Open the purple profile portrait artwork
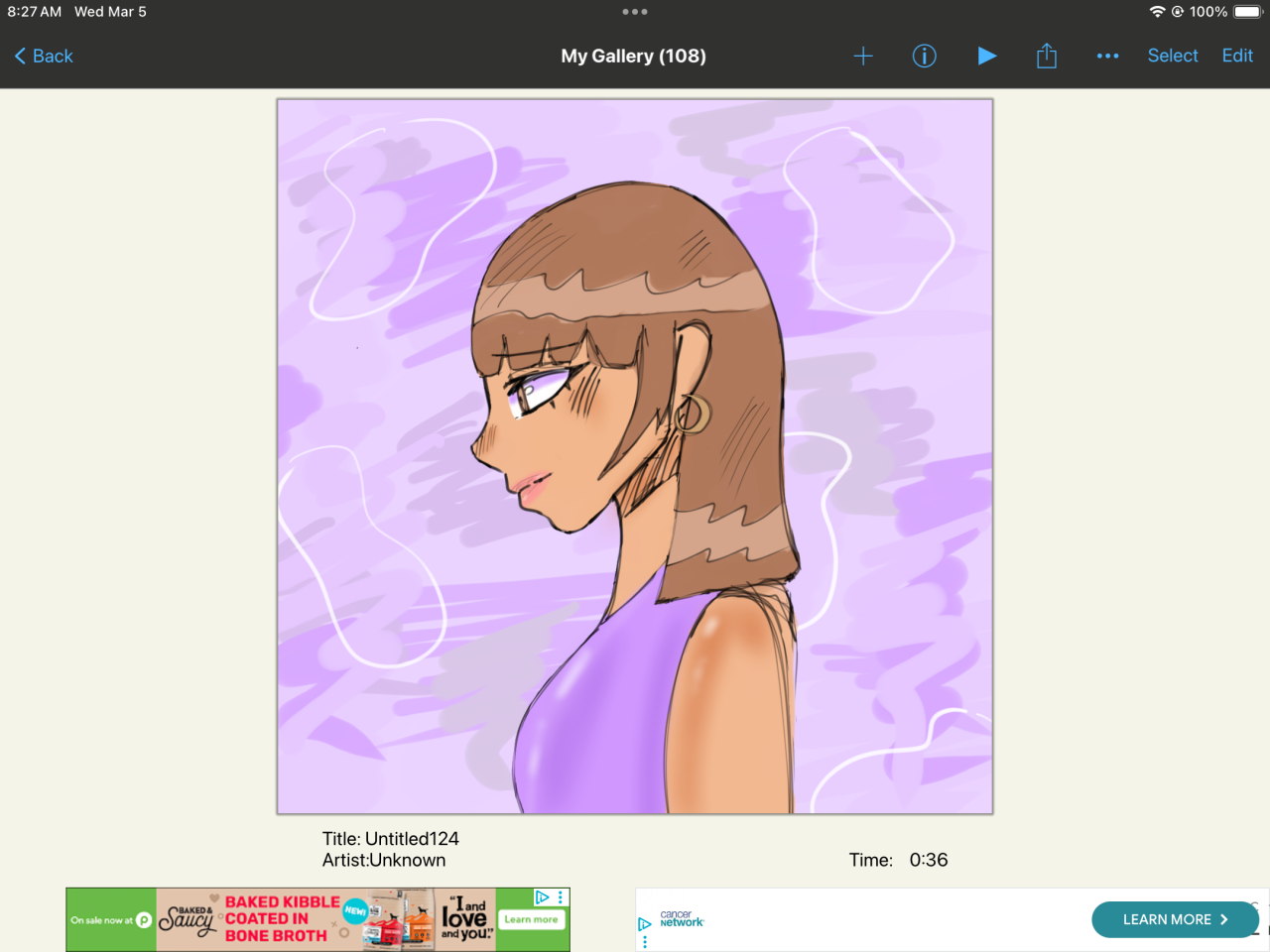 pyautogui.click(x=635, y=456)
